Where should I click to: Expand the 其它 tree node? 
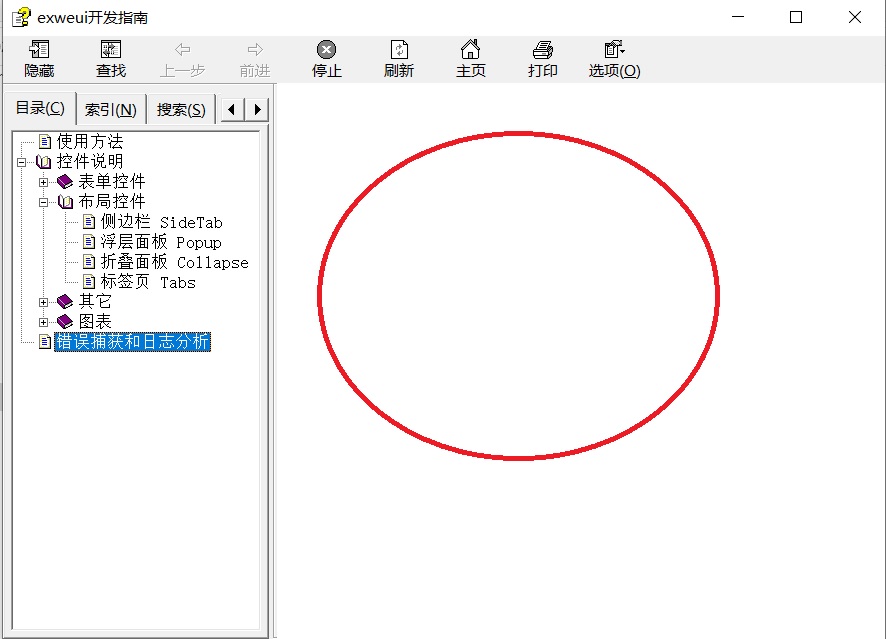pyautogui.click(x=44, y=302)
